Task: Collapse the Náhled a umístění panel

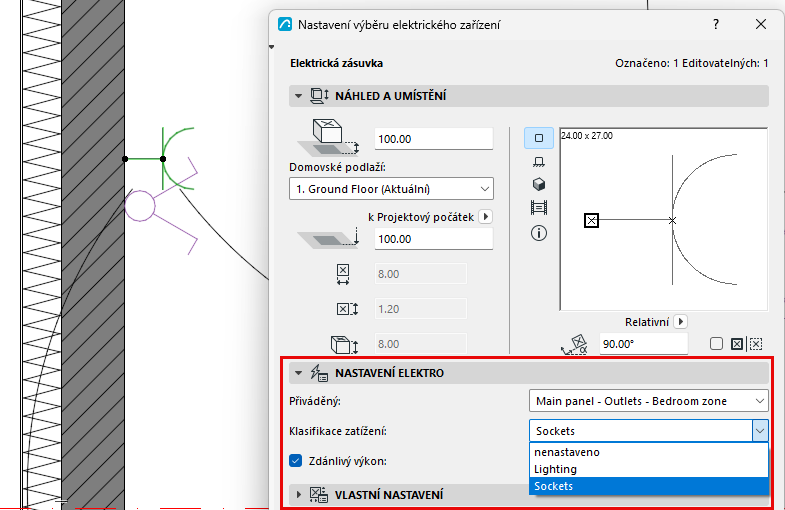Action: point(298,96)
